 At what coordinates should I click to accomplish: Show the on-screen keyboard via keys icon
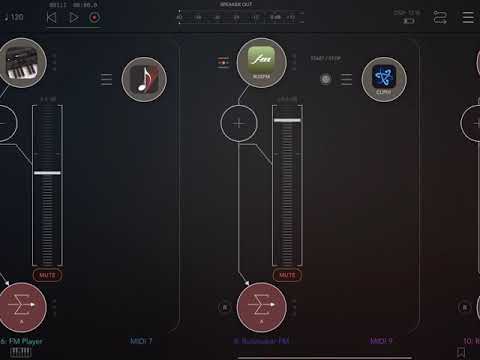21,352
